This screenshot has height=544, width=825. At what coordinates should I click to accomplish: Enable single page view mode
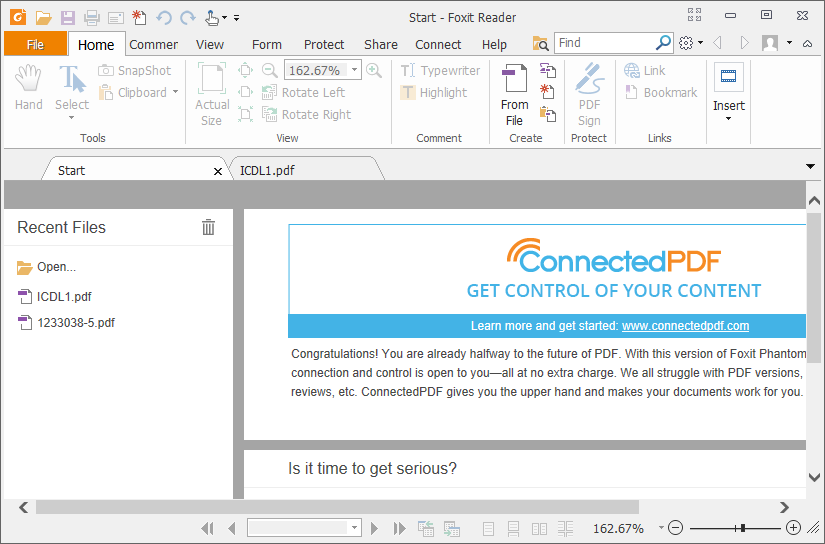pyautogui.click(x=488, y=529)
